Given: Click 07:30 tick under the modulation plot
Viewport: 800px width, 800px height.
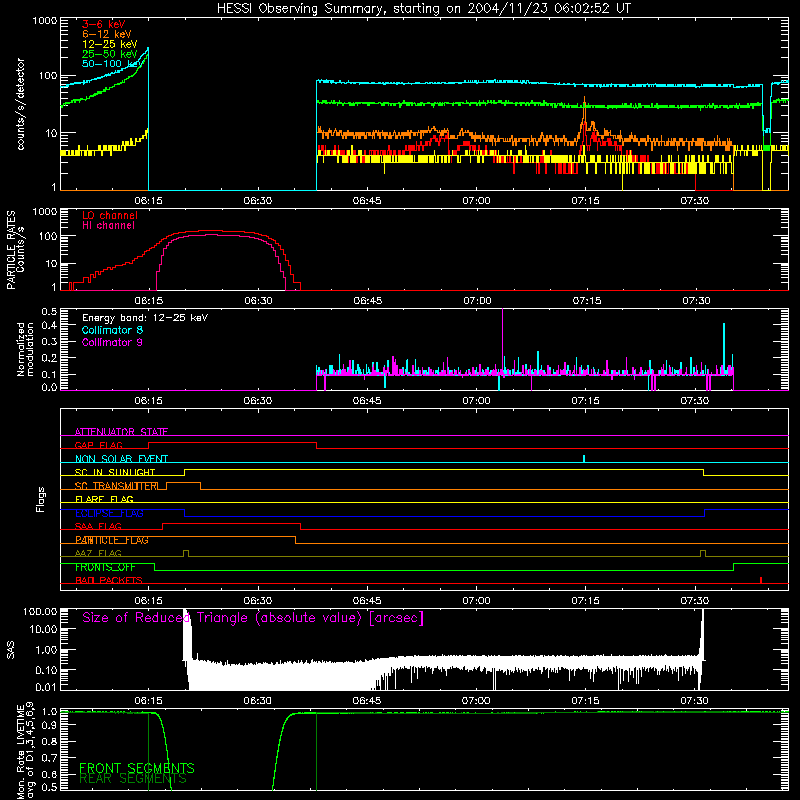Looking at the screenshot, I should tap(694, 401).
